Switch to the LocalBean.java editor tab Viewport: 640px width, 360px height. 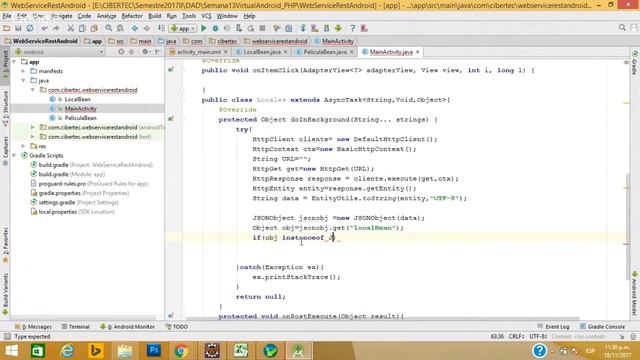[x=262, y=52]
